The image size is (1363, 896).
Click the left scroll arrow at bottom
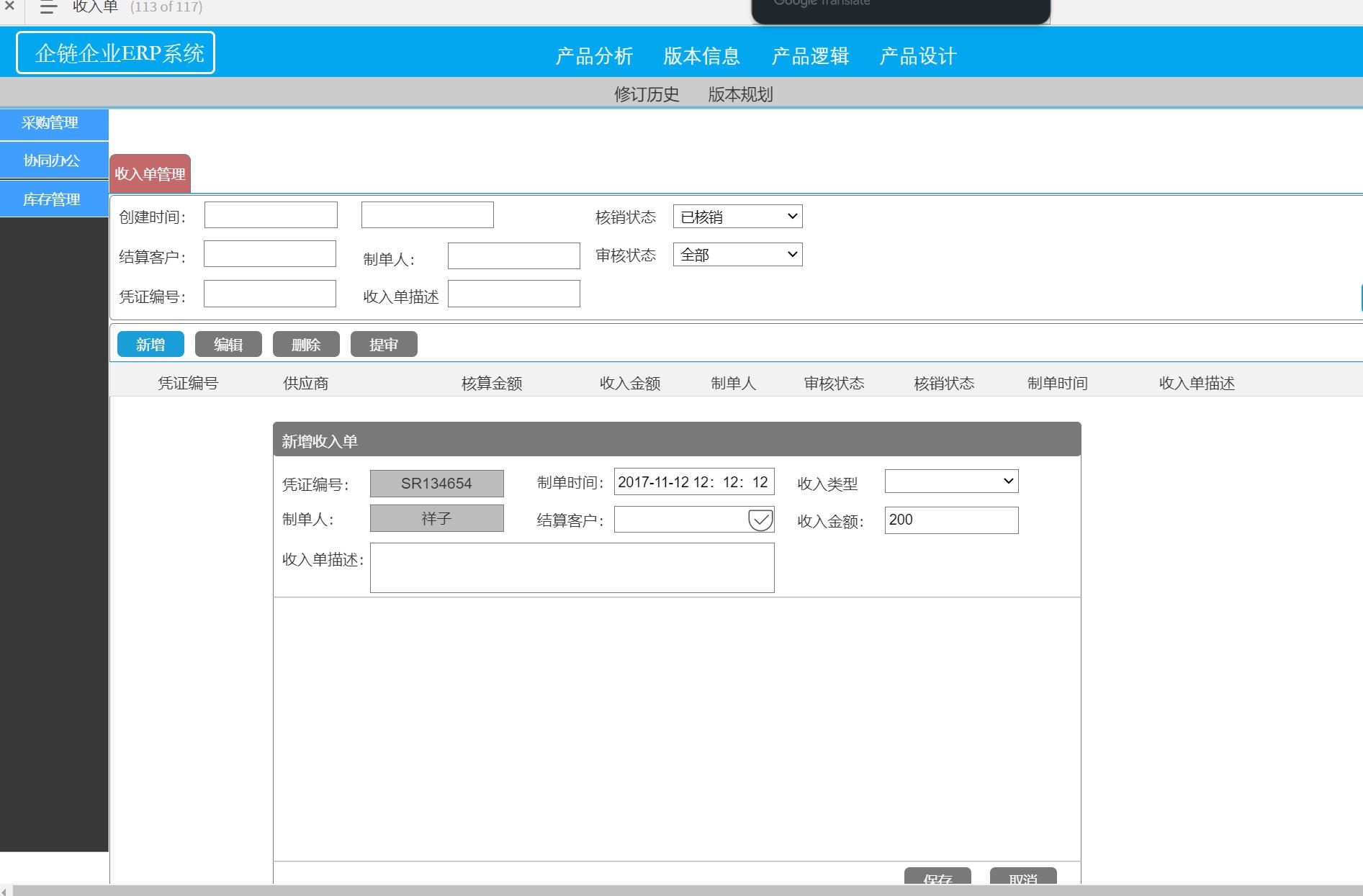click(5, 891)
